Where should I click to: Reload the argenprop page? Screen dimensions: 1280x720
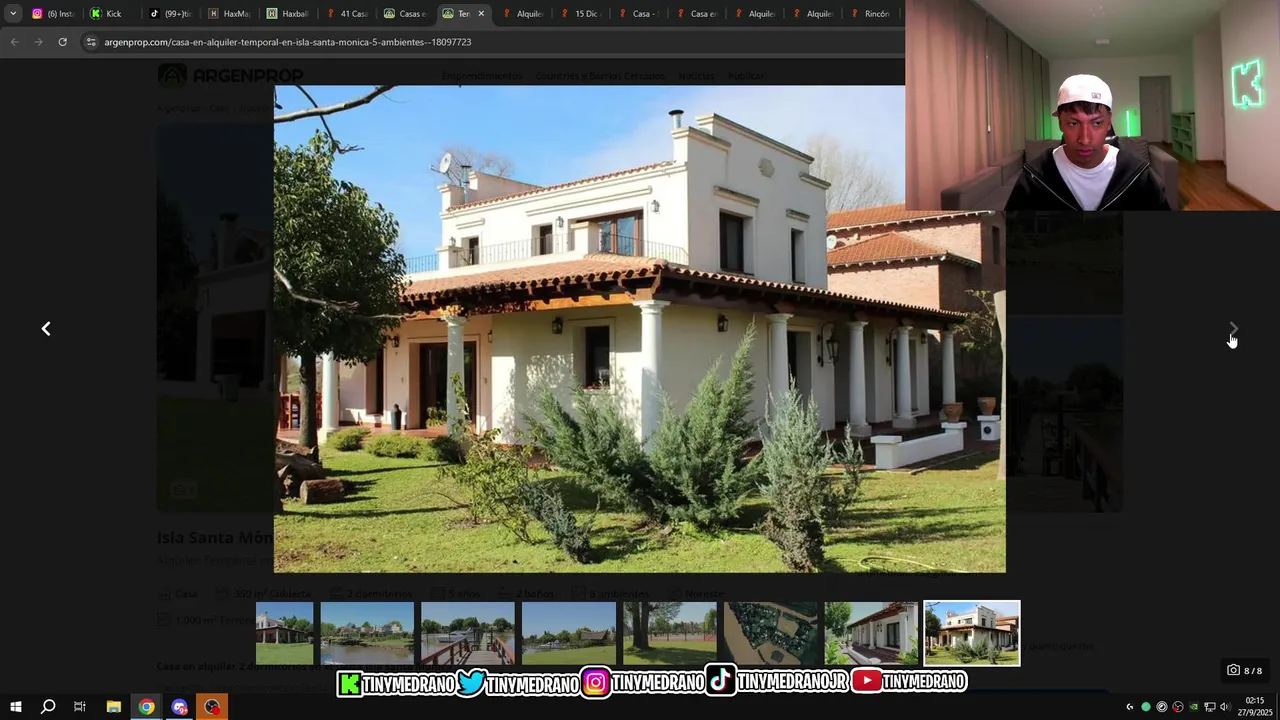coord(62,42)
